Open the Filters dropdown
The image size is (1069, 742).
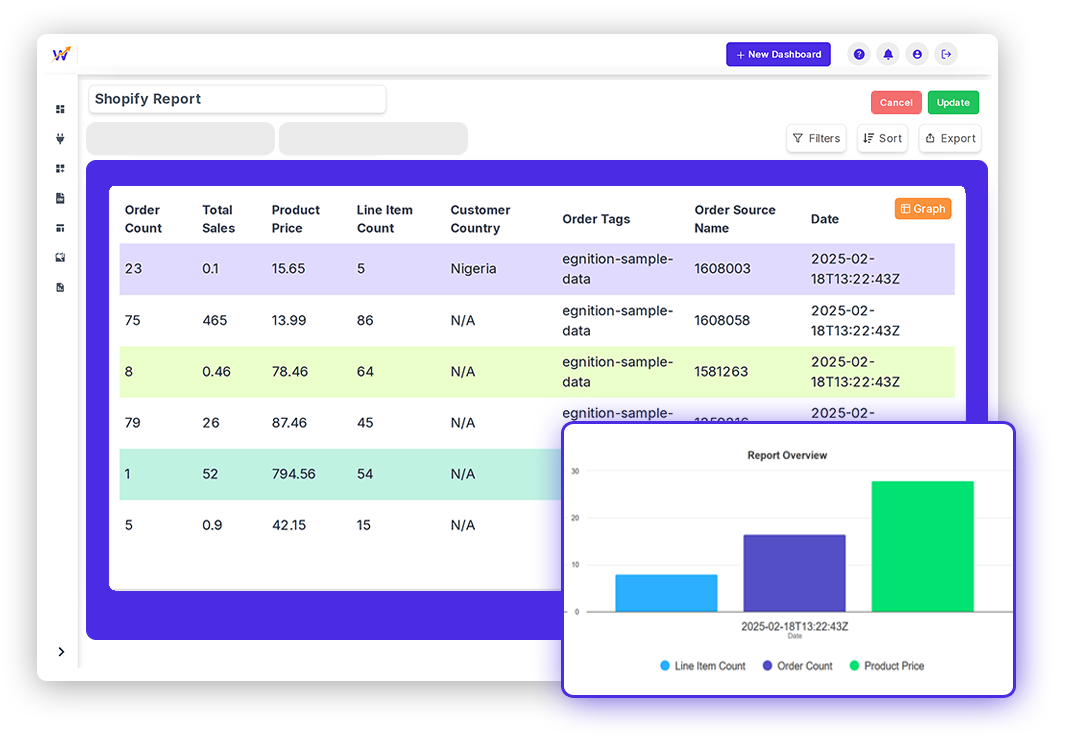click(x=816, y=138)
